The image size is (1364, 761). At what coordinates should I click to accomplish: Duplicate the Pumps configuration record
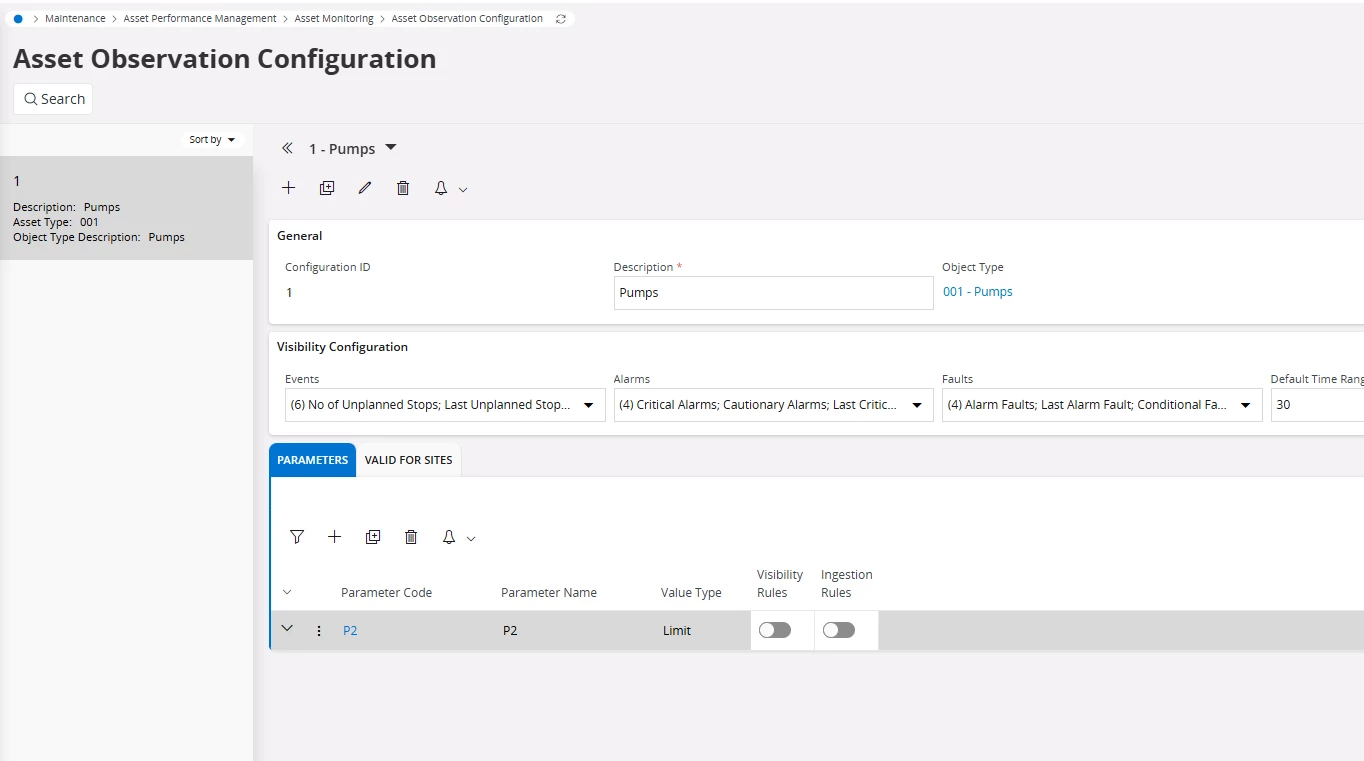tap(327, 188)
